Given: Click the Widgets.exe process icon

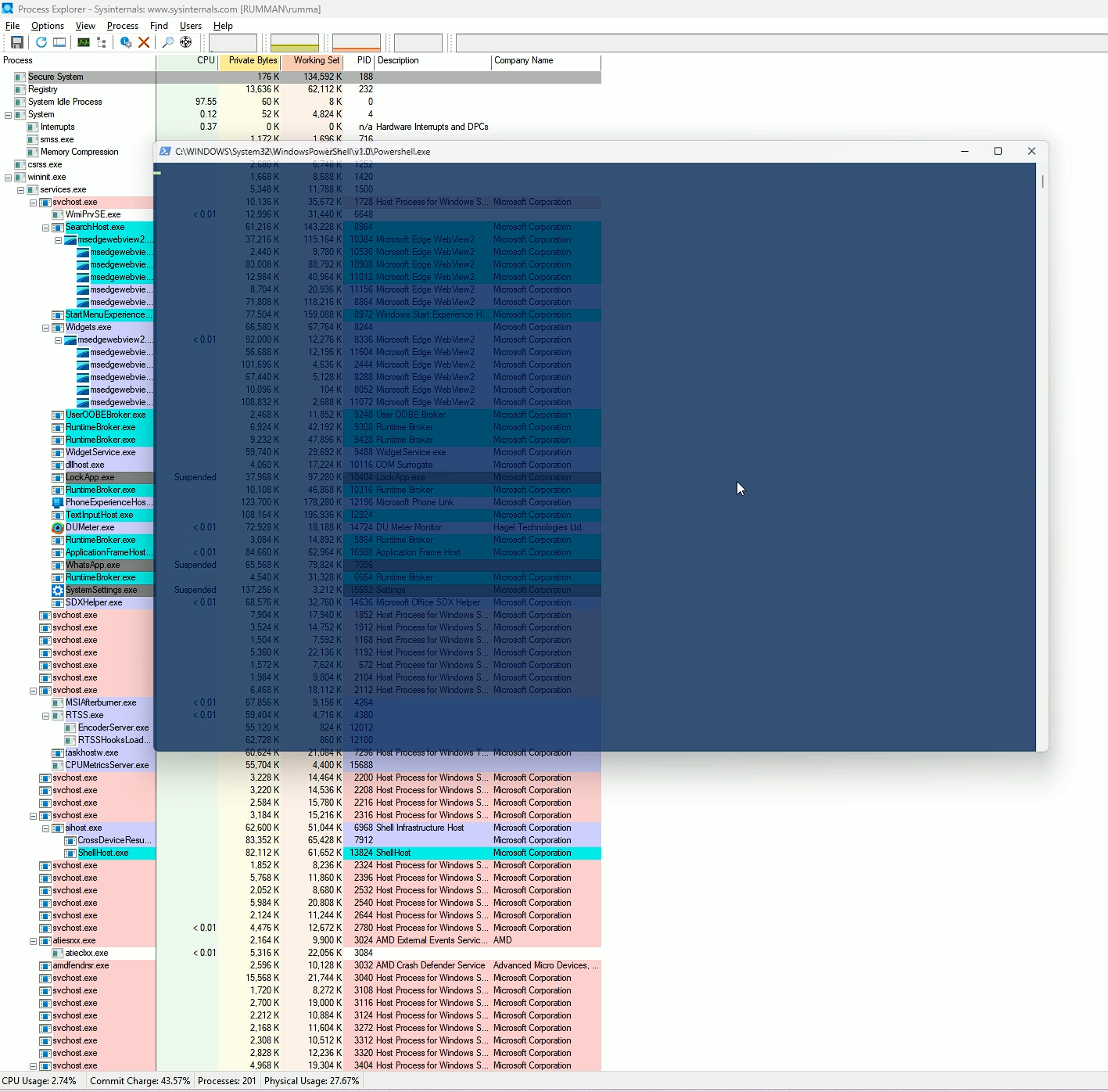Looking at the screenshot, I should pos(58,327).
